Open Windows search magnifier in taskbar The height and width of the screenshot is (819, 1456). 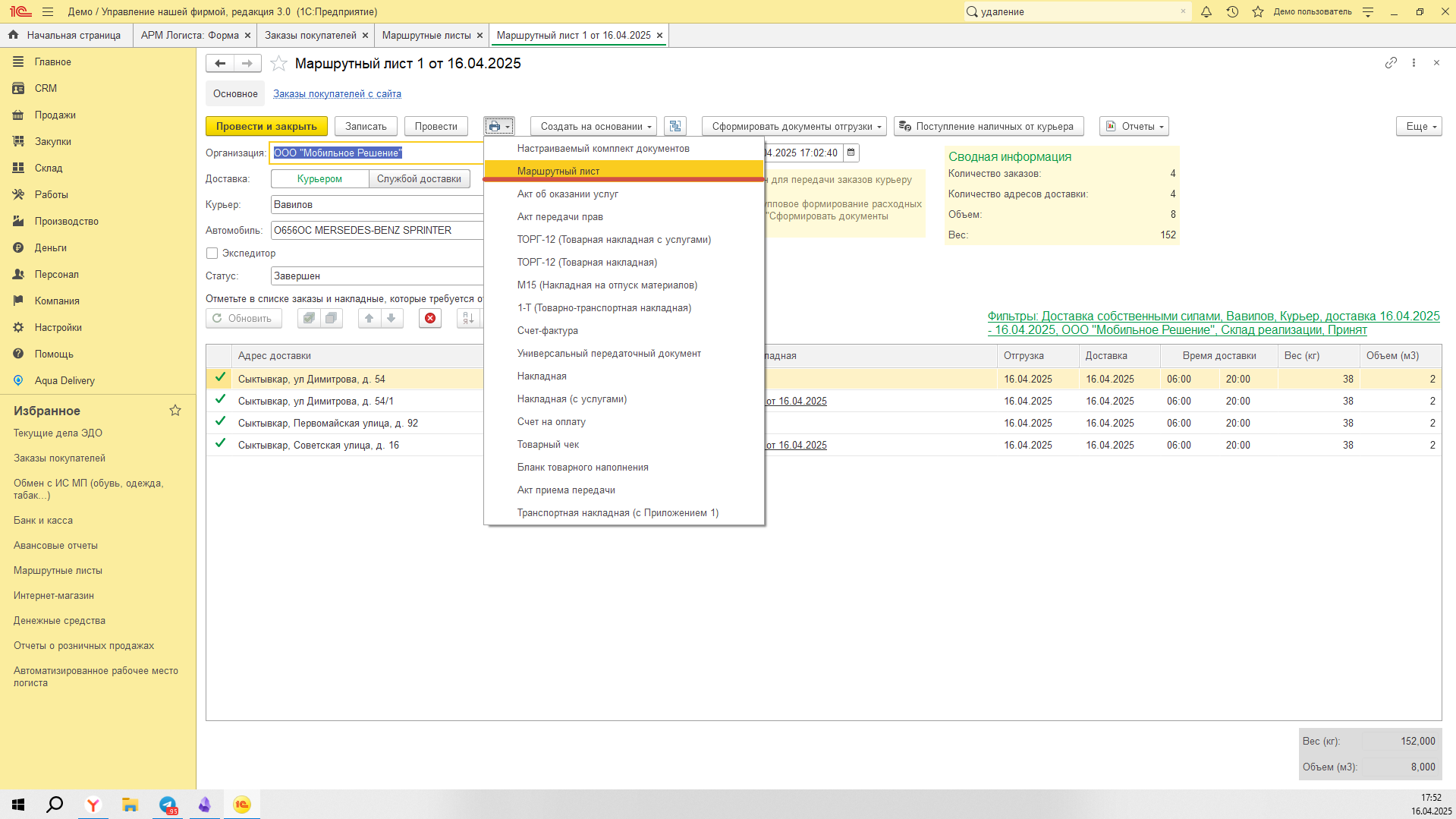pos(55,805)
